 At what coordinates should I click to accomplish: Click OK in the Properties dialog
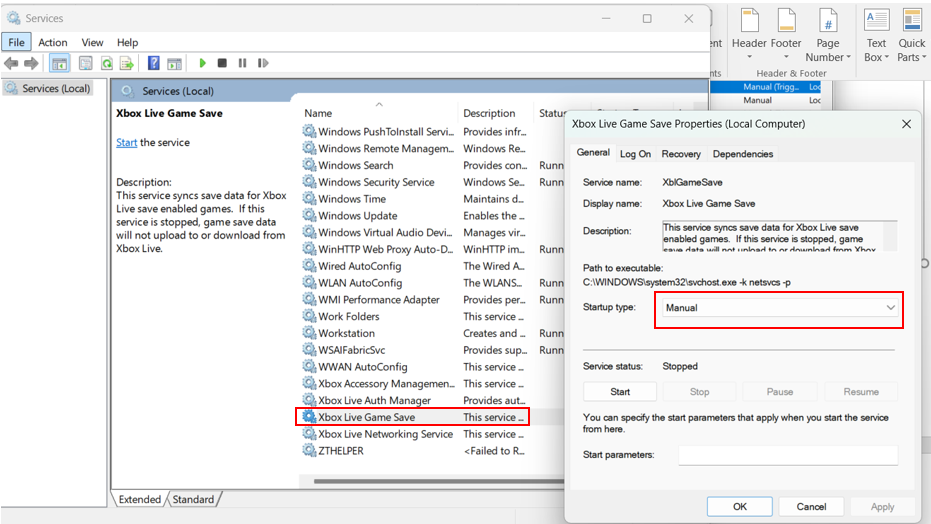pos(740,506)
